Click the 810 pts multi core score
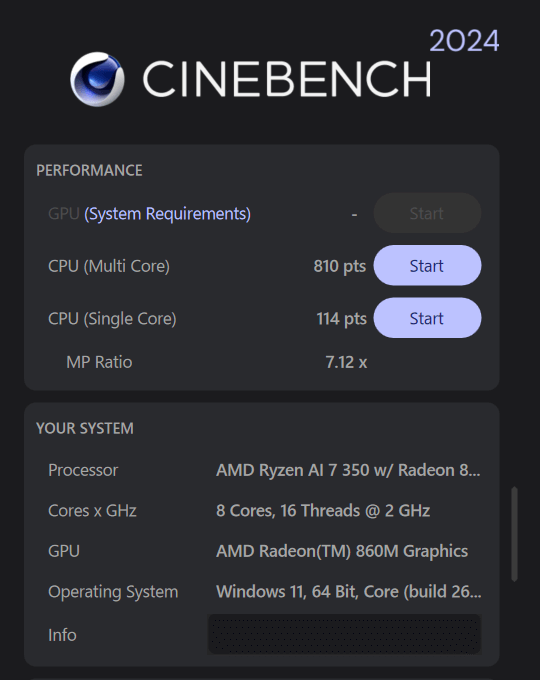 (340, 266)
